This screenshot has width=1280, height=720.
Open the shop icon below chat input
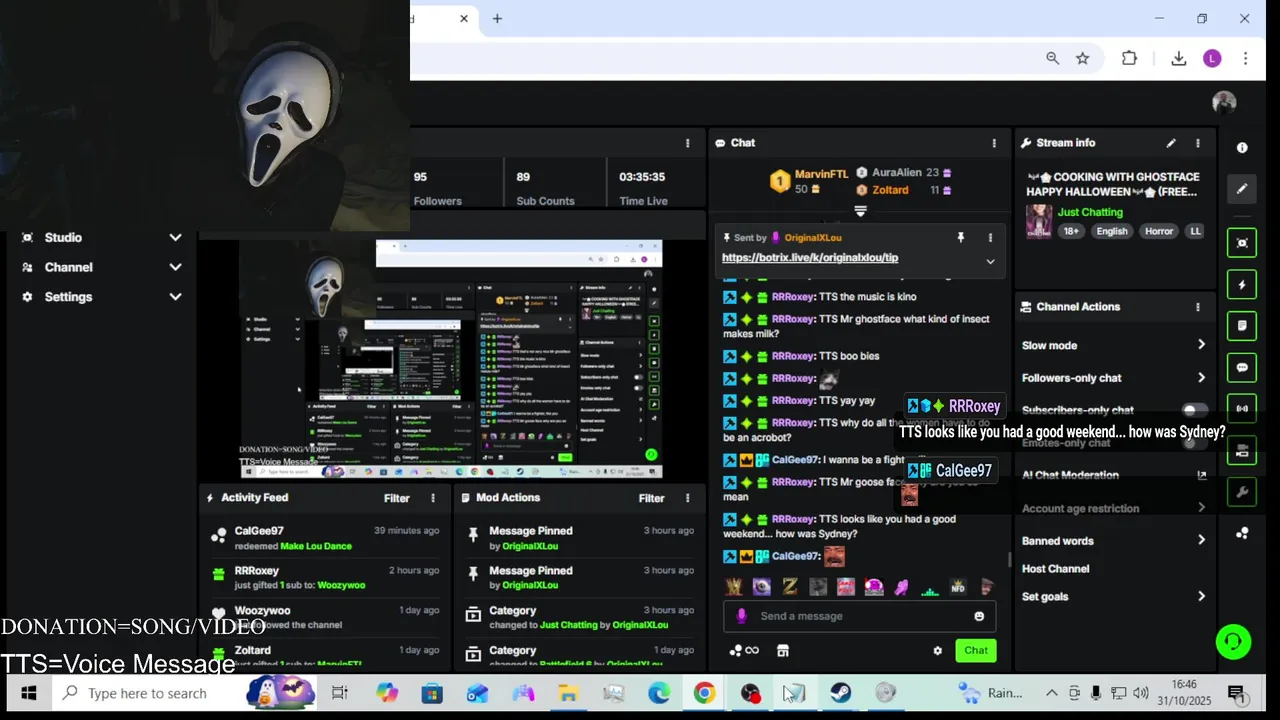783,650
